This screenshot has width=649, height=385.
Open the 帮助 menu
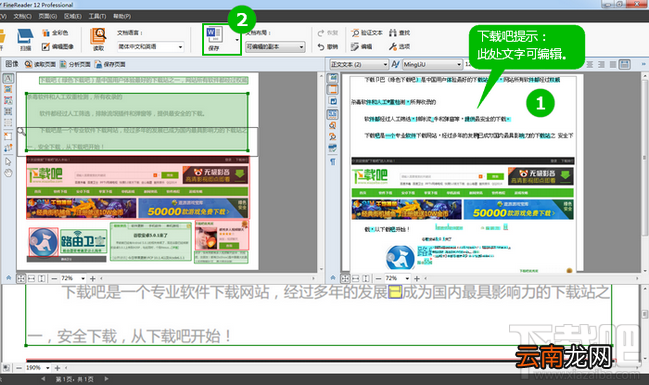(122, 16)
